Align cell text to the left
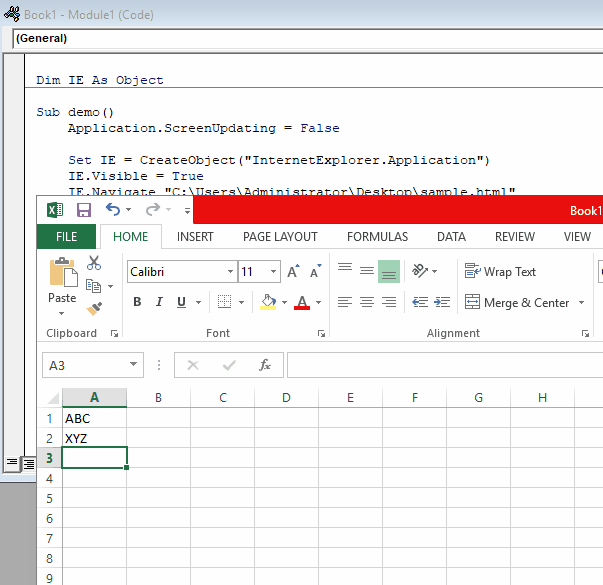This screenshot has width=603, height=585. pos(345,302)
